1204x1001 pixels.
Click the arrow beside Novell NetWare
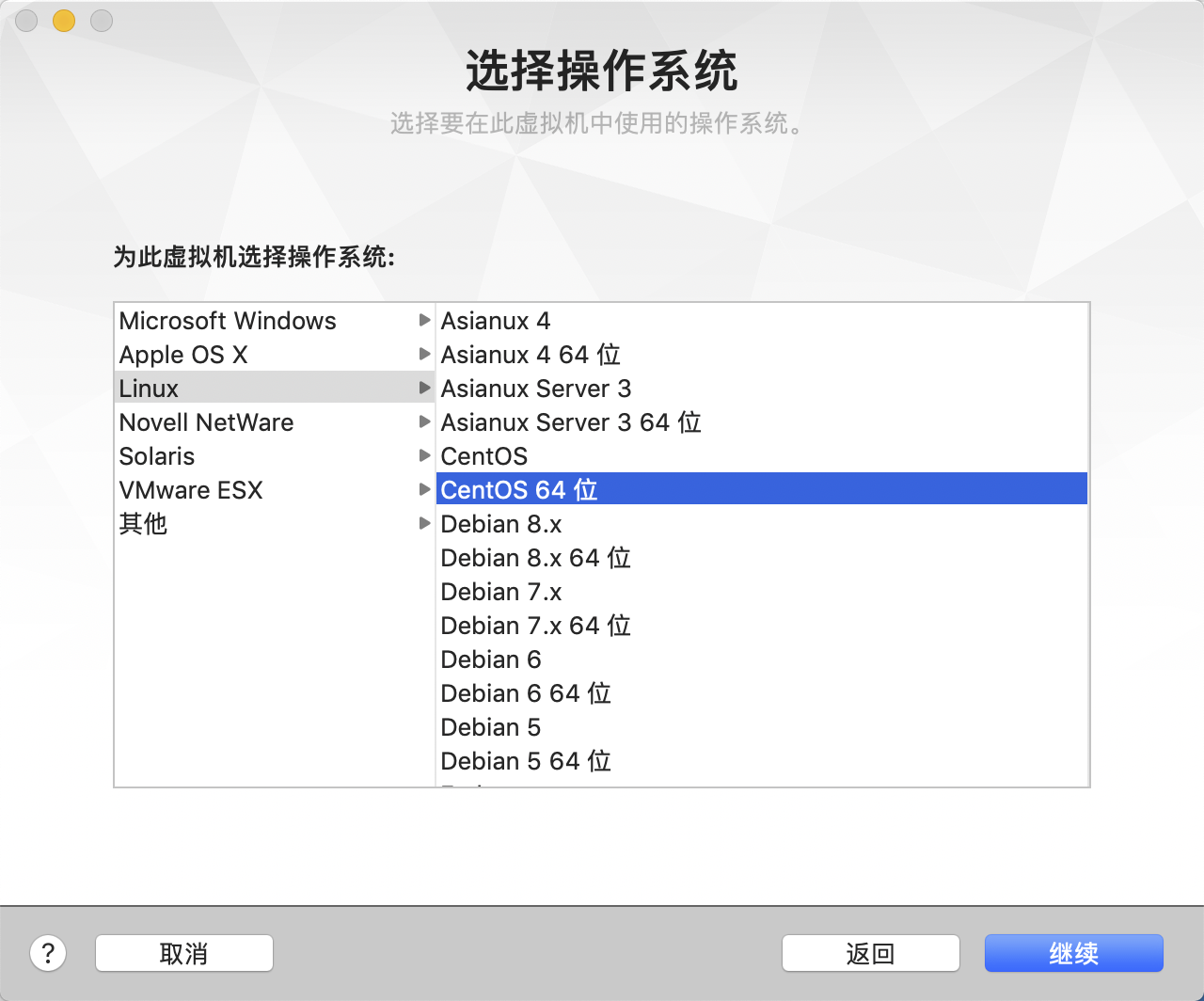(x=424, y=422)
